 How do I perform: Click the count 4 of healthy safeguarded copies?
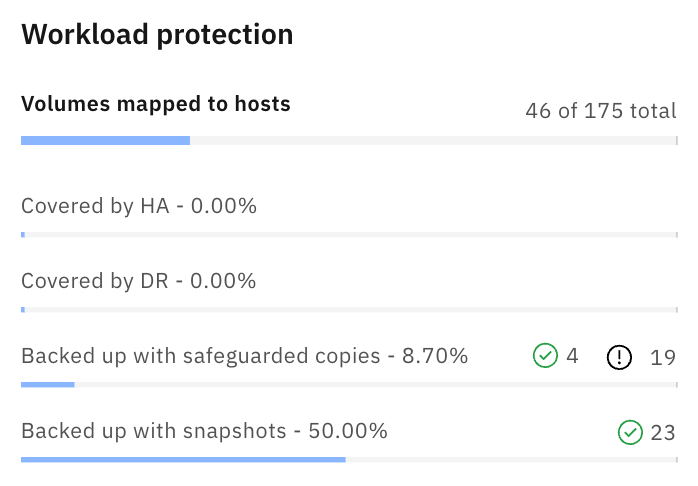[572, 356]
